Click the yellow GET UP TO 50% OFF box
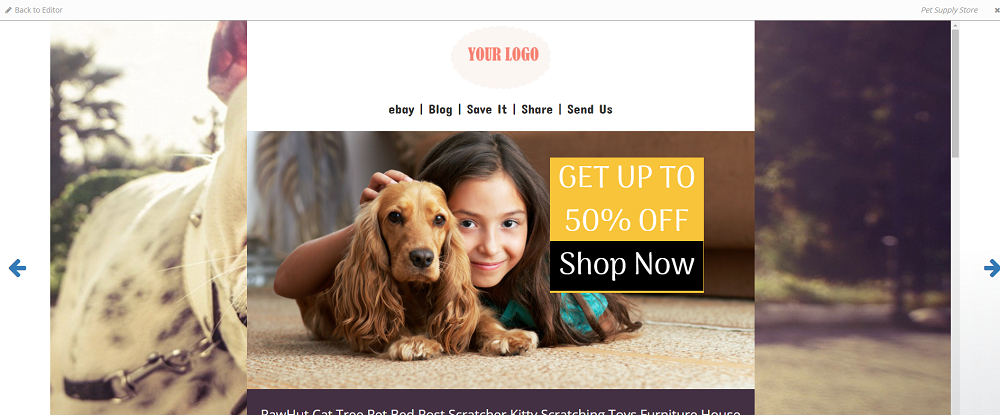 (x=627, y=199)
